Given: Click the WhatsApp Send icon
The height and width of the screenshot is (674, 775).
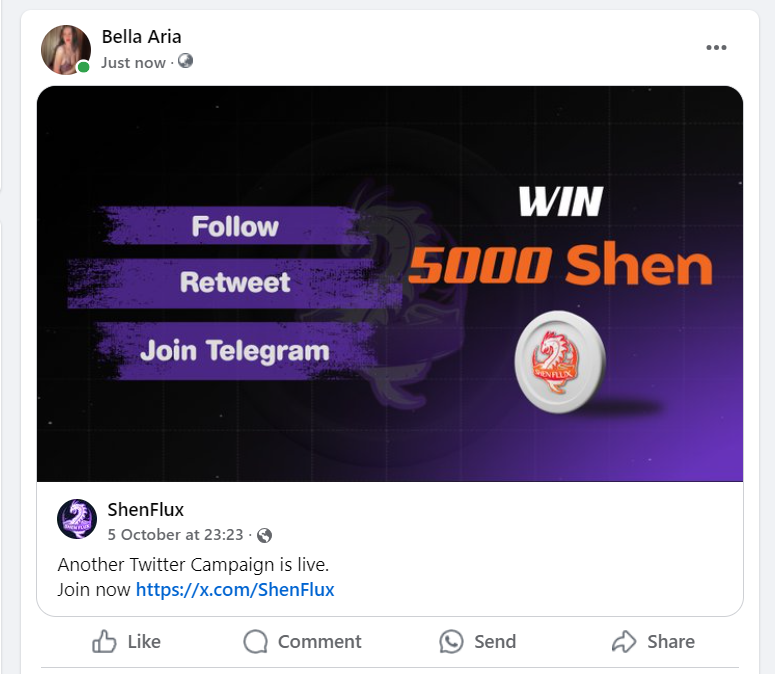Looking at the screenshot, I should (451, 641).
